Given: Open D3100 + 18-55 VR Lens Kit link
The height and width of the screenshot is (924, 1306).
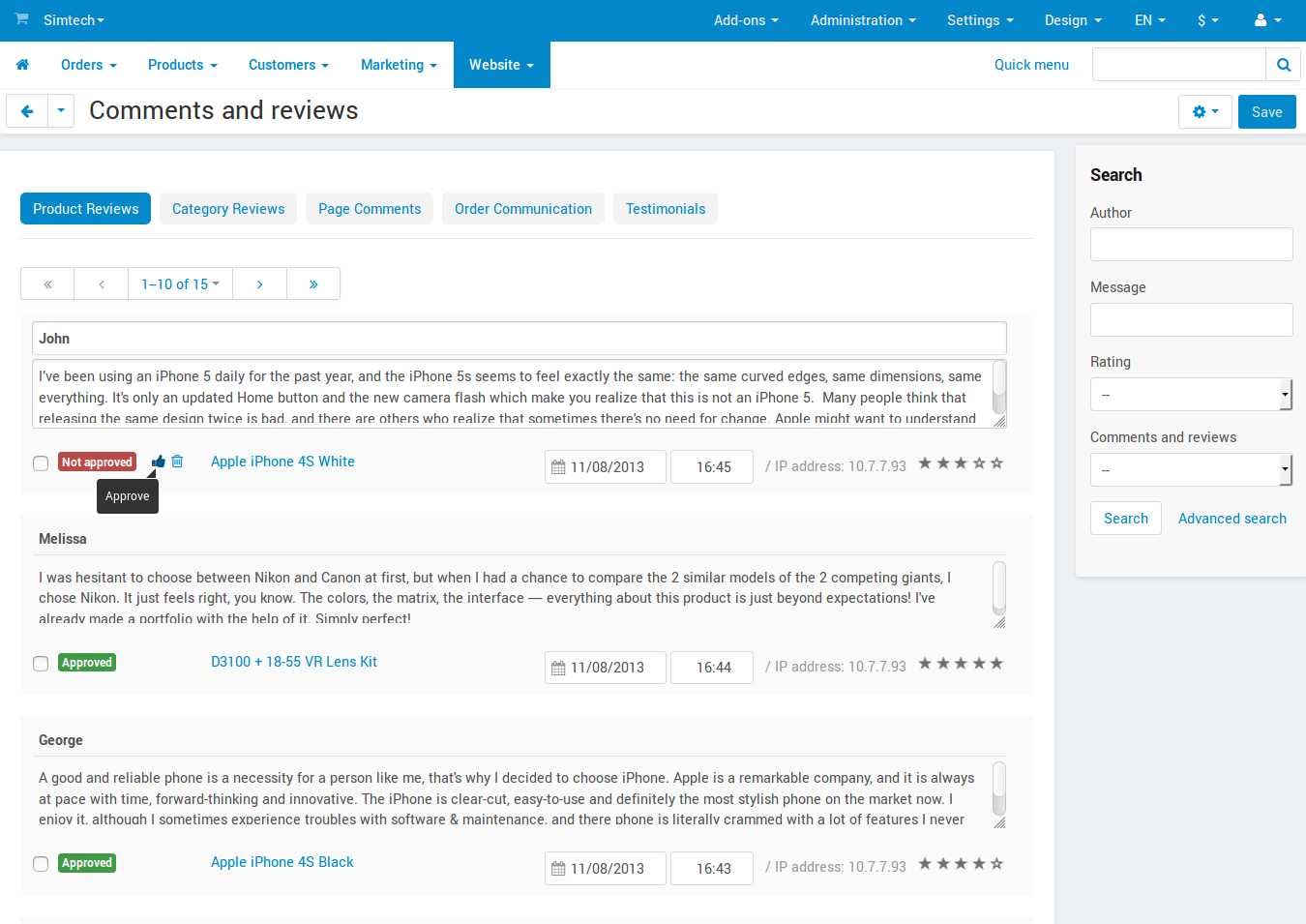Looking at the screenshot, I should click(x=294, y=662).
